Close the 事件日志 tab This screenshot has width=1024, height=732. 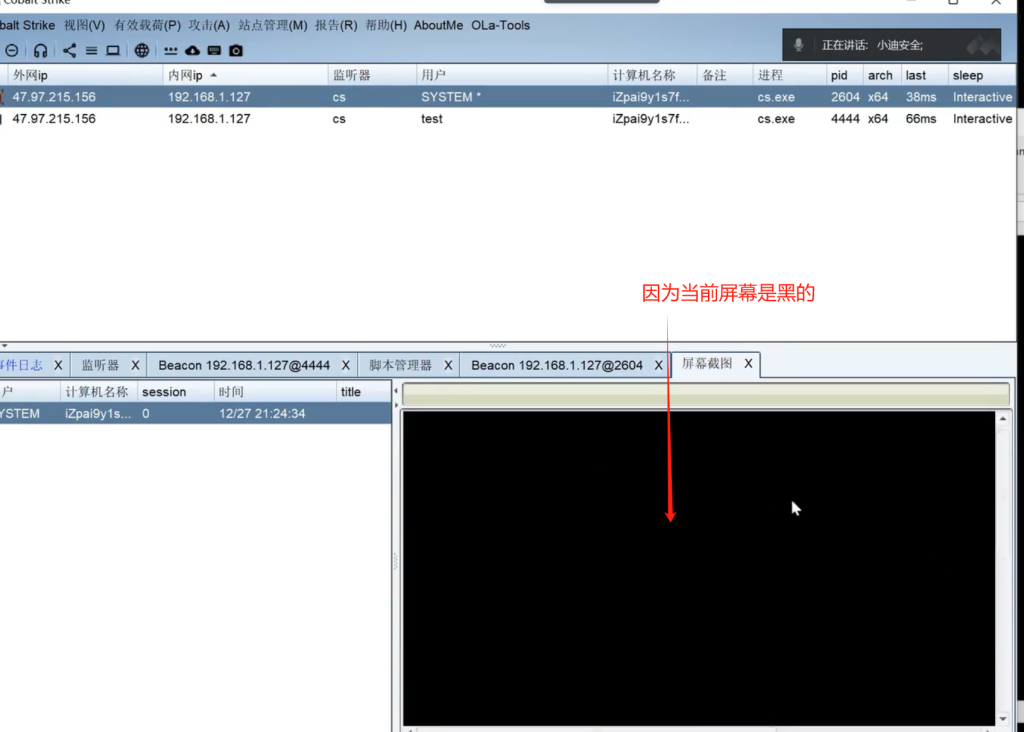tap(58, 365)
